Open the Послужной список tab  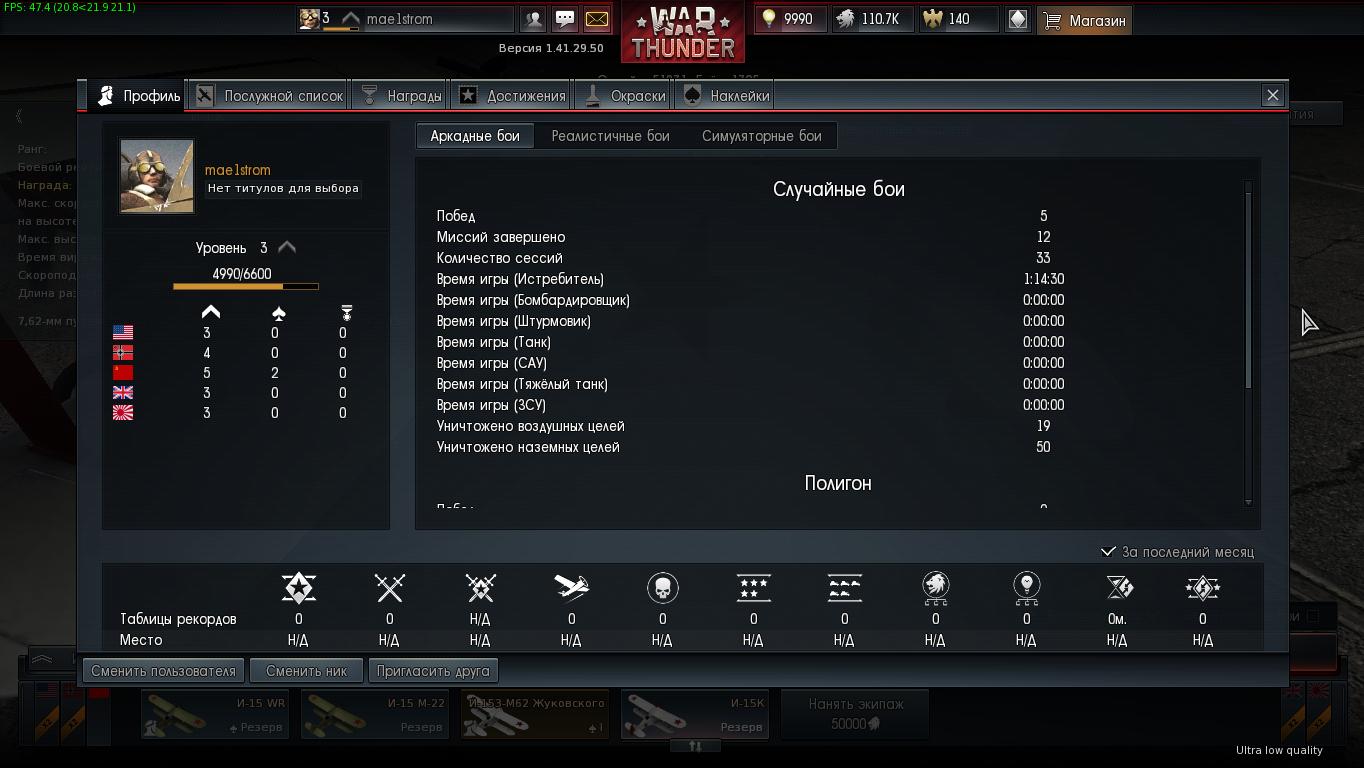click(x=268, y=96)
